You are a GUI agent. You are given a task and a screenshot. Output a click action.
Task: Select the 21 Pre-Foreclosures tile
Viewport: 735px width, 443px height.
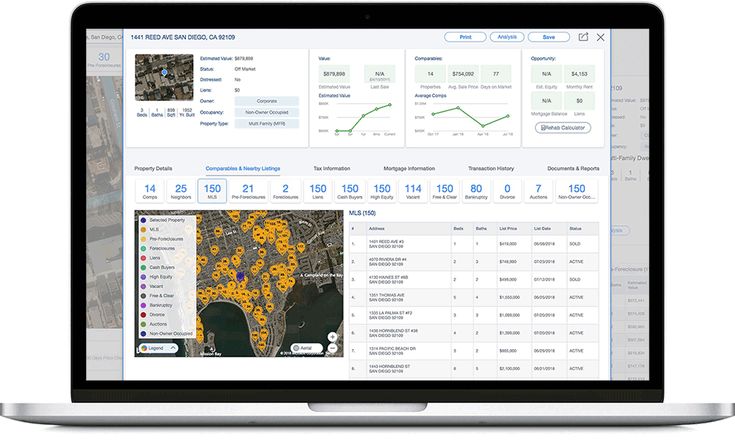click(248, 191)
